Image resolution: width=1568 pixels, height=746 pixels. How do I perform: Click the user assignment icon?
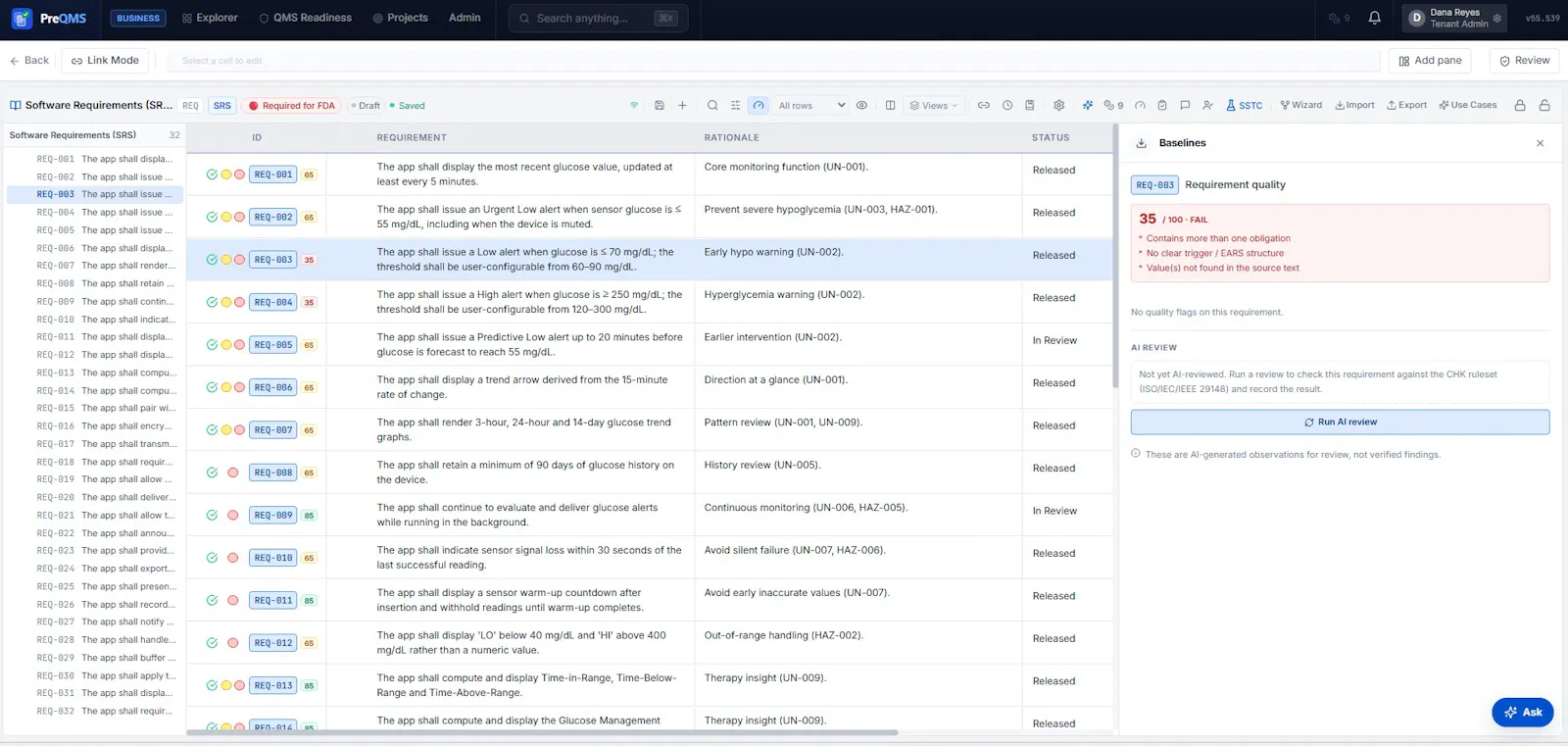pos(1207,105)
